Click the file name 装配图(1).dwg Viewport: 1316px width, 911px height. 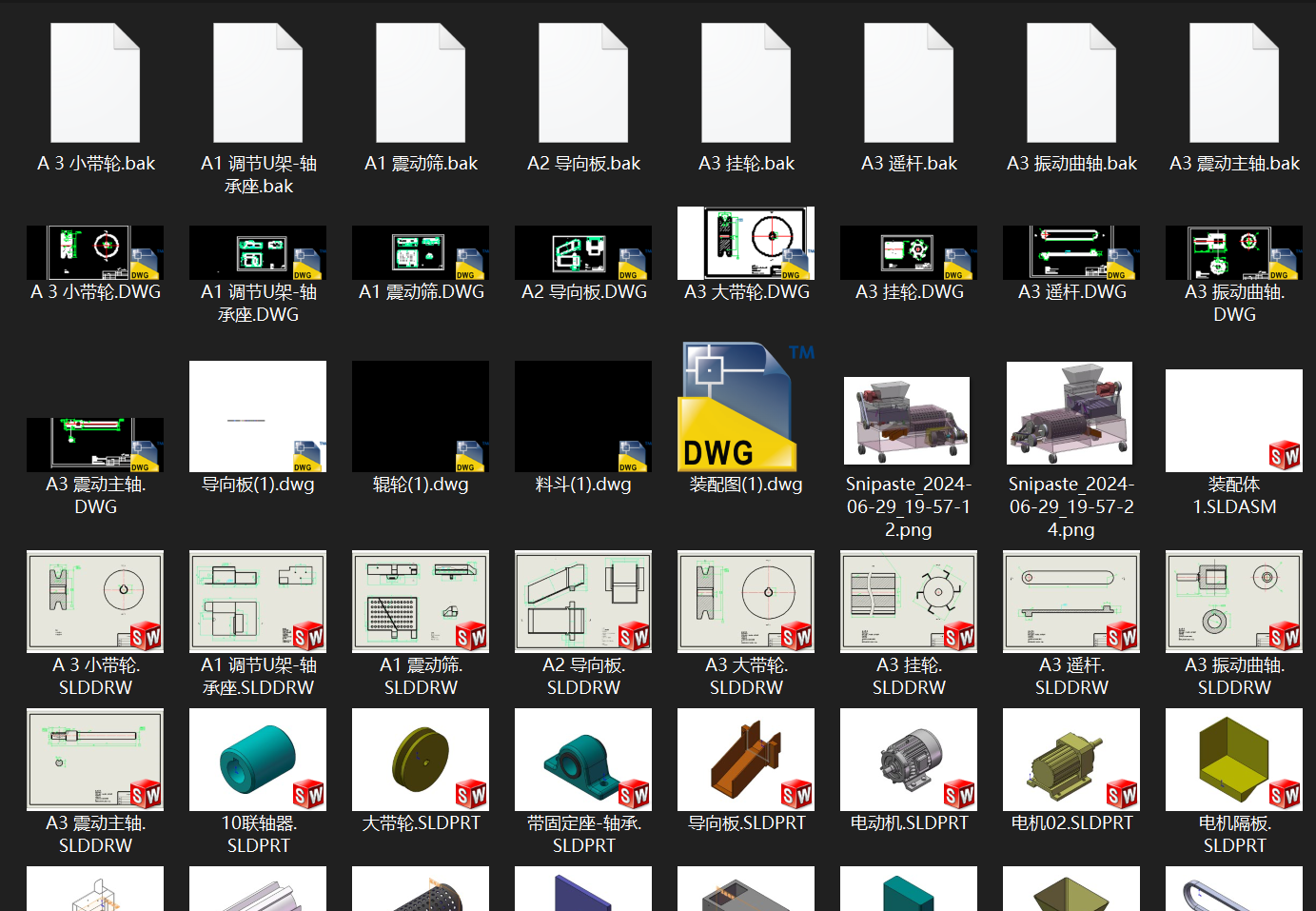pyautogui.click(x=746, y=485)
